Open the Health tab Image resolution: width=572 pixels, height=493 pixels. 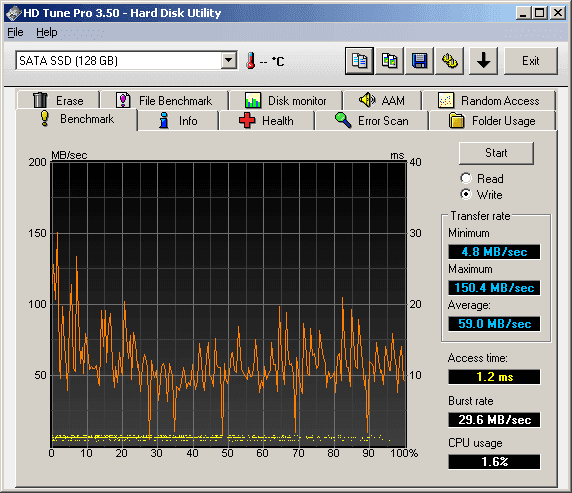[267, 121]
